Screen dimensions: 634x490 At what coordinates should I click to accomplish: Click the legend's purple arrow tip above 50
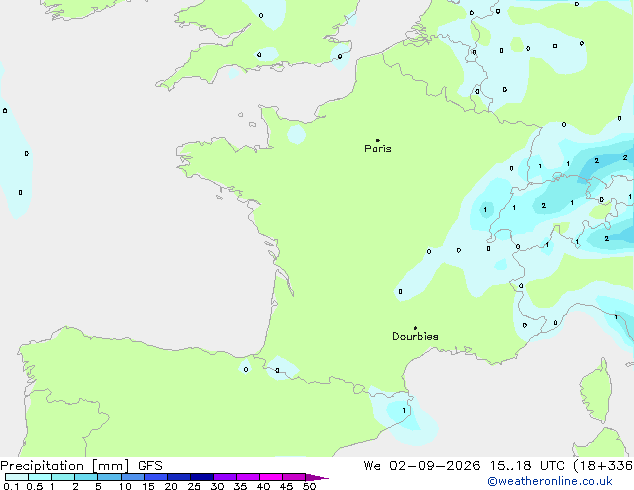tap(317, 477)
